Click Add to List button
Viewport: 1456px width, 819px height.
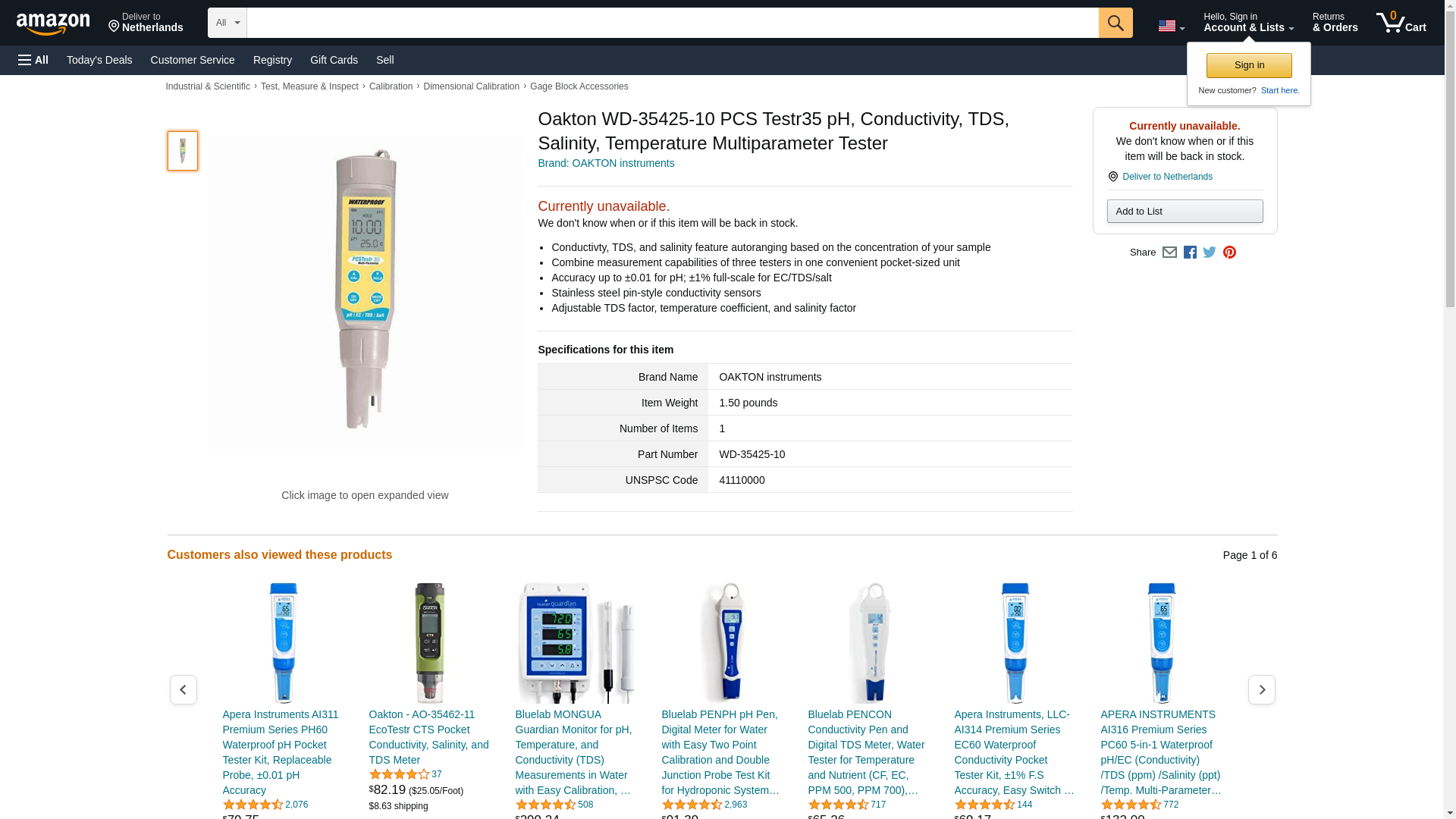1185,211
